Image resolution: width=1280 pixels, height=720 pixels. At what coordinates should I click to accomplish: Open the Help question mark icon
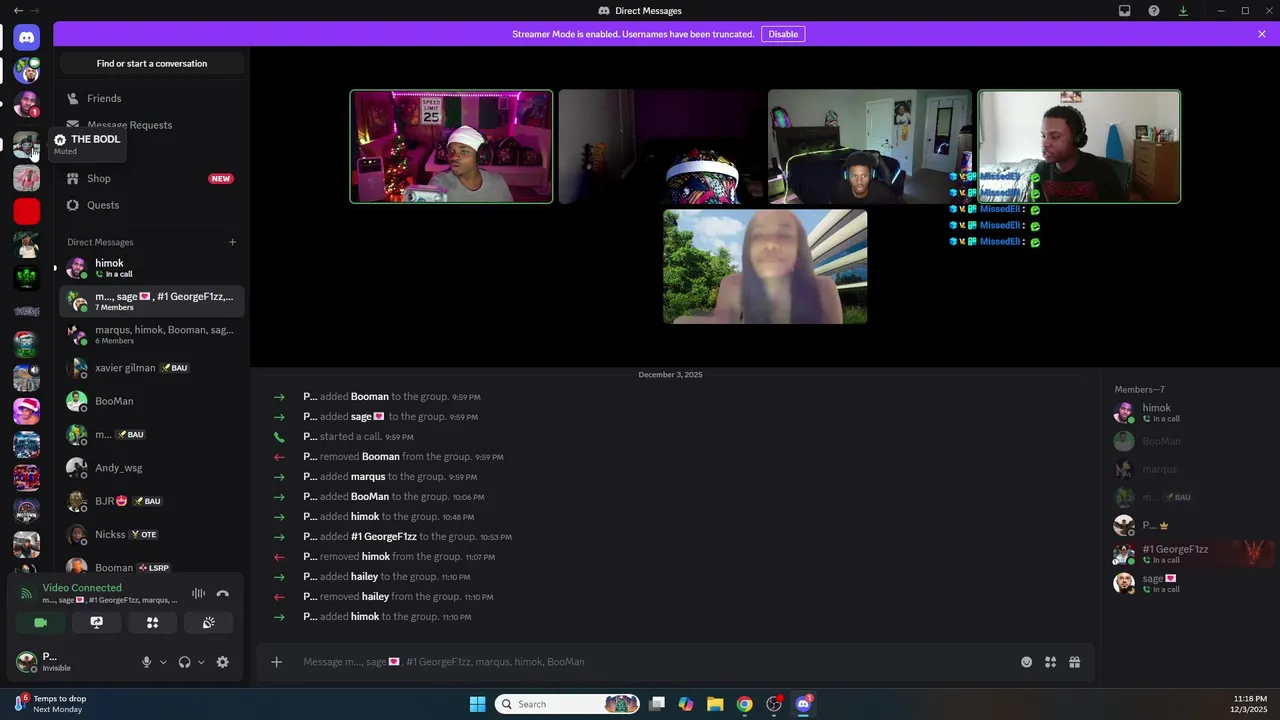coord(1154,11)
